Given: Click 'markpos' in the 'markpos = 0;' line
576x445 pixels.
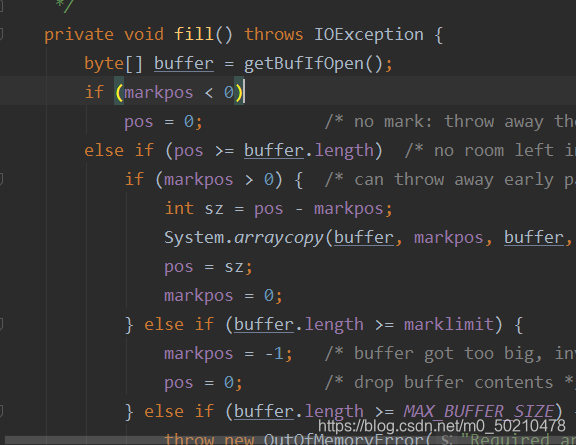Looking at the screenshot, I should (x=198, y=296).
